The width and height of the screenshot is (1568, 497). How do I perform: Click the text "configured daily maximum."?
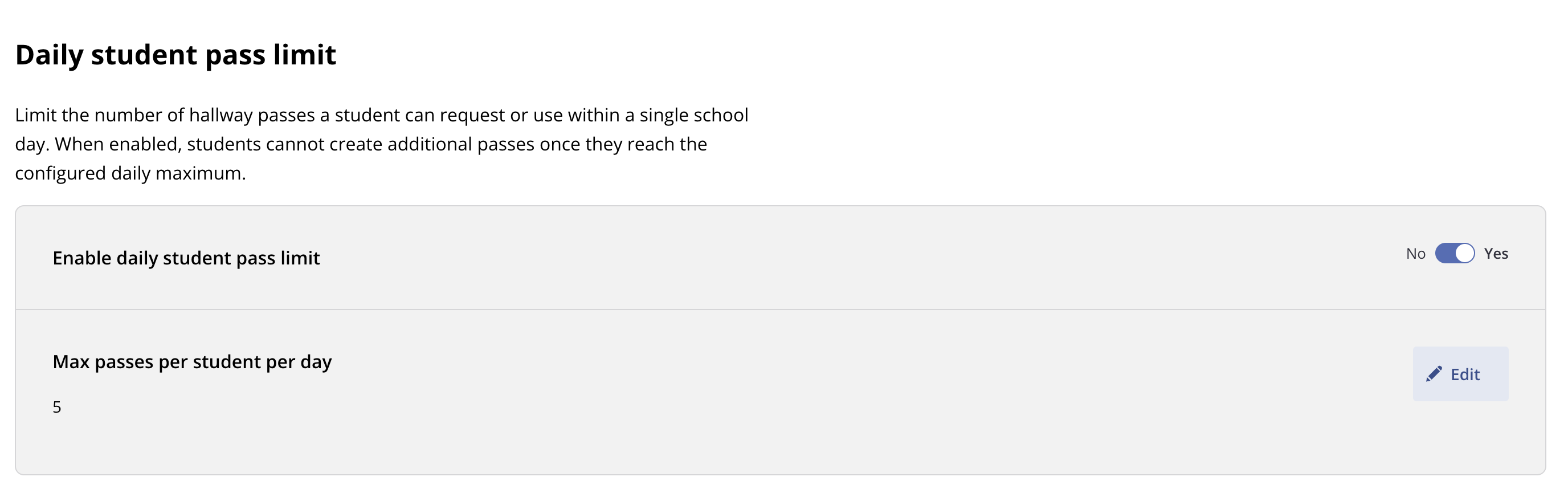(130, 174)
